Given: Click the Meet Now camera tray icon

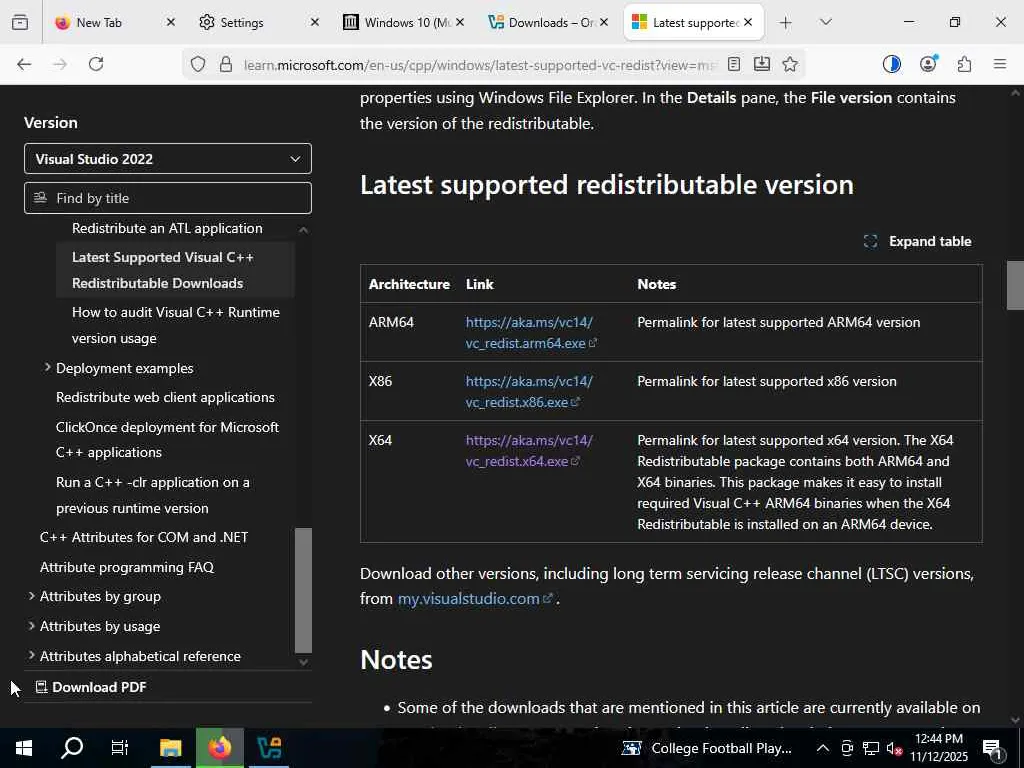Looking at the screenshot, I should (x=847, y=748).
